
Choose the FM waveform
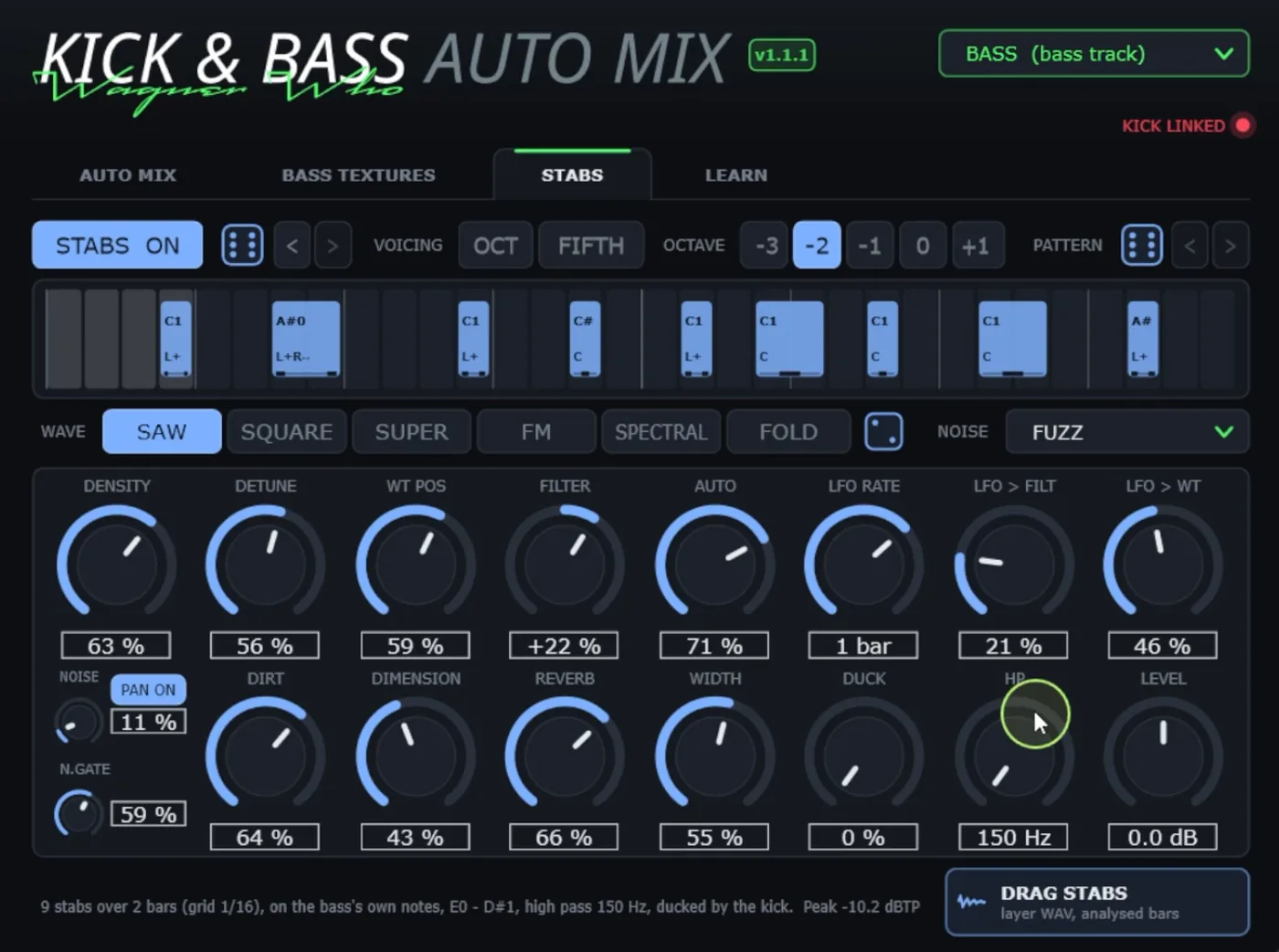click(x=536, y=431)
